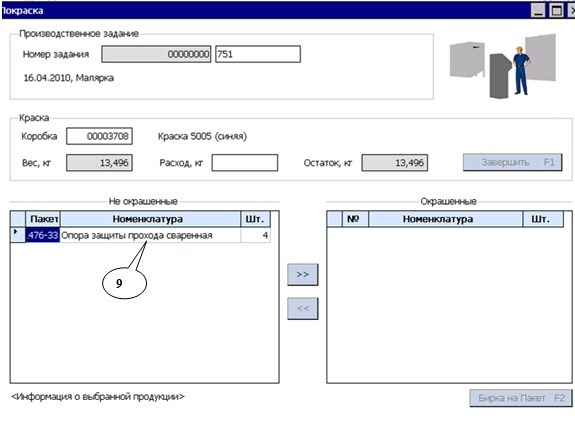Click the painter worker illustration
The width and height of the screenshot is (575, 421).
pos(521,71)
